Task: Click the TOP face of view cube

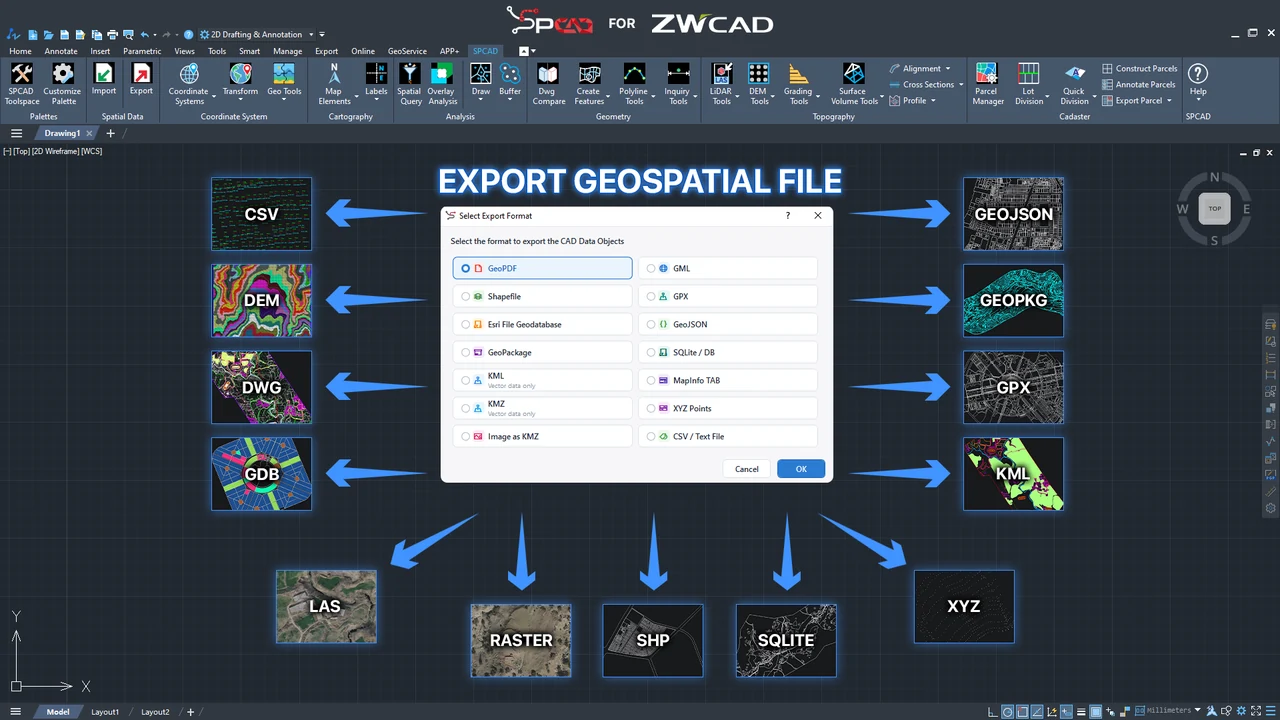Action: (1215, 209)
